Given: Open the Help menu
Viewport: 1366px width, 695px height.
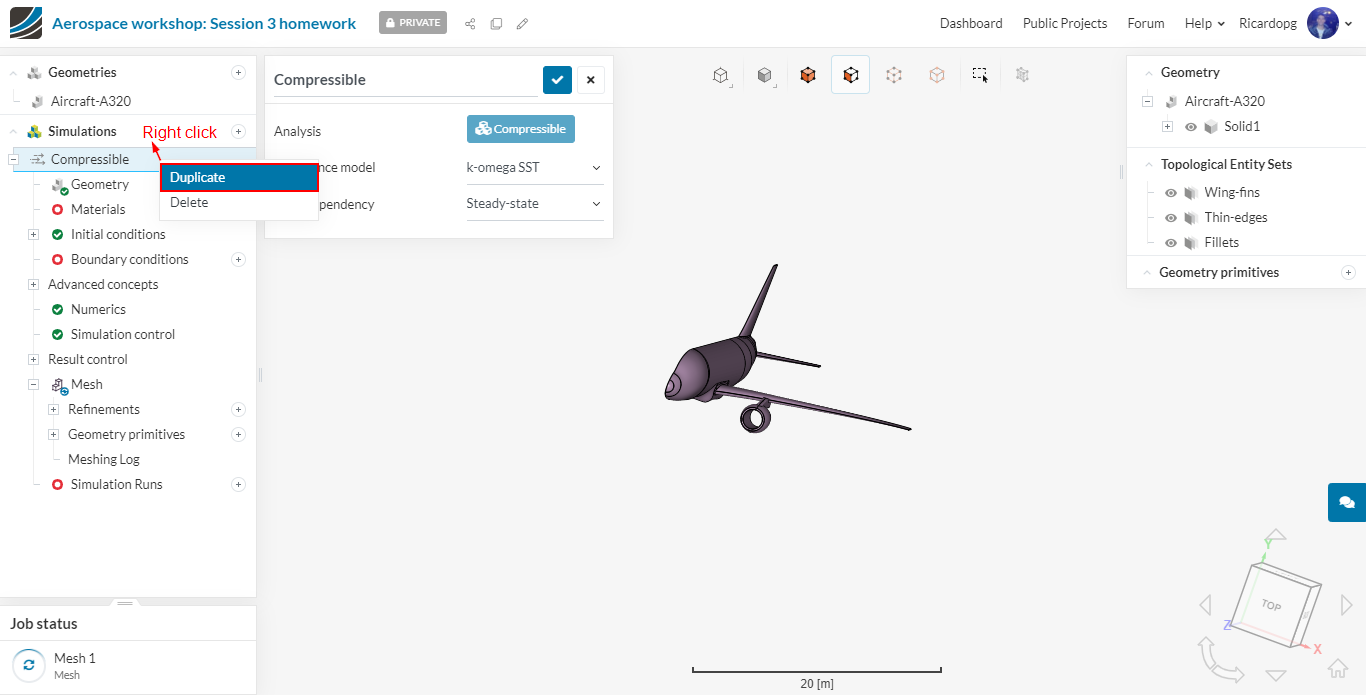Looking at the screenshot, I should coord(1204,23).
